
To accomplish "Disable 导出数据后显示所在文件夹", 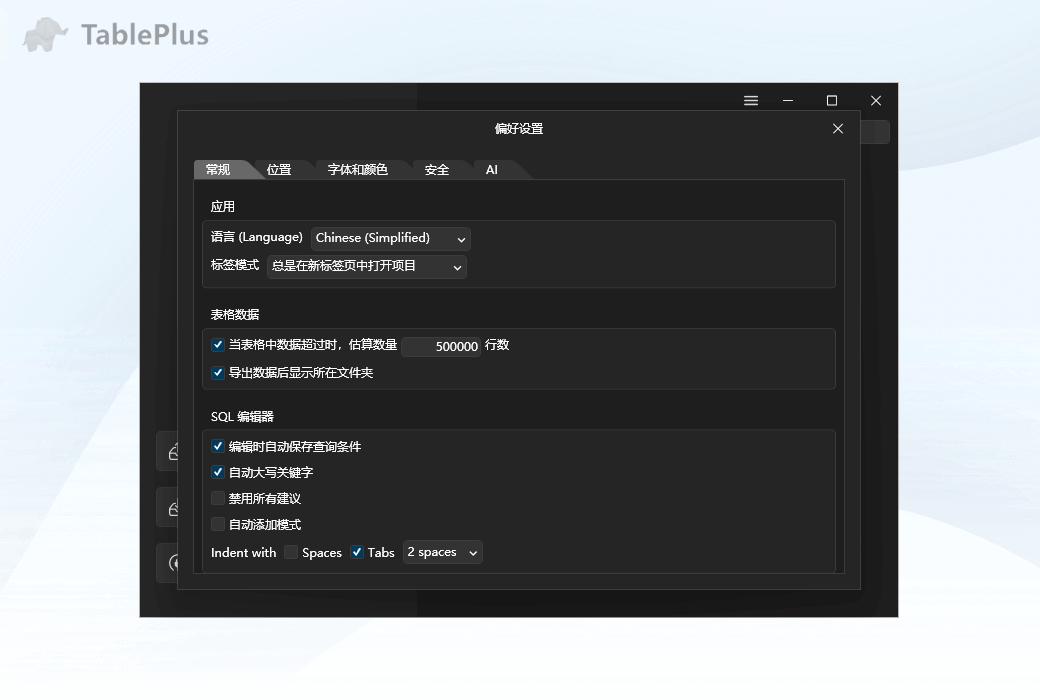I will 217,372.
